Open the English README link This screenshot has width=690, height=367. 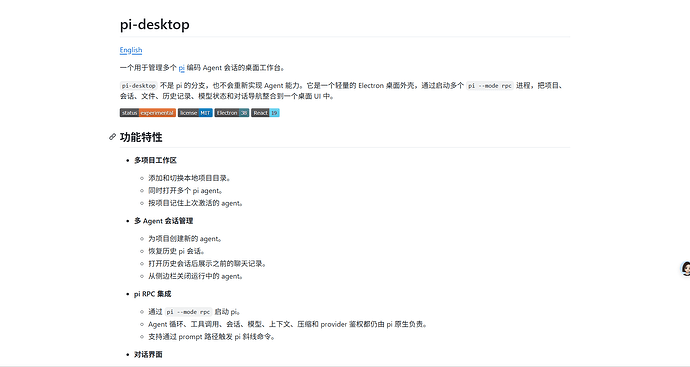tap(131, 50)
